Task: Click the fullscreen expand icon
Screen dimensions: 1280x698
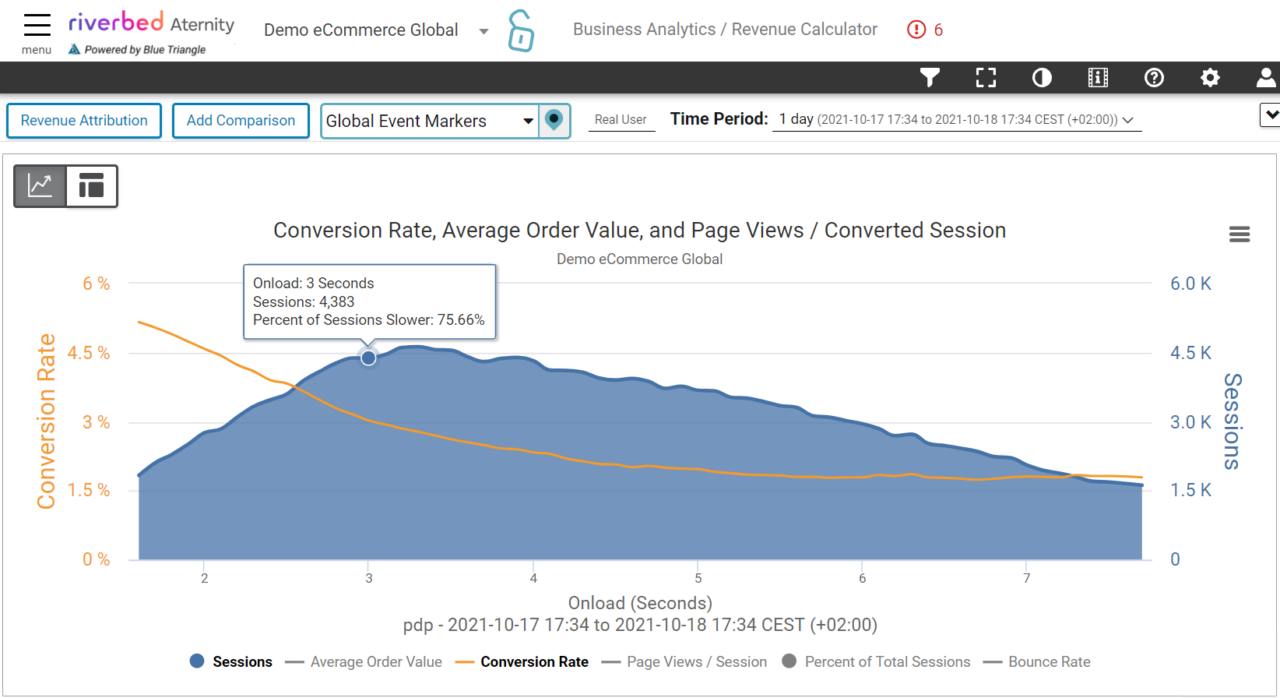Action: coord(985,77)
